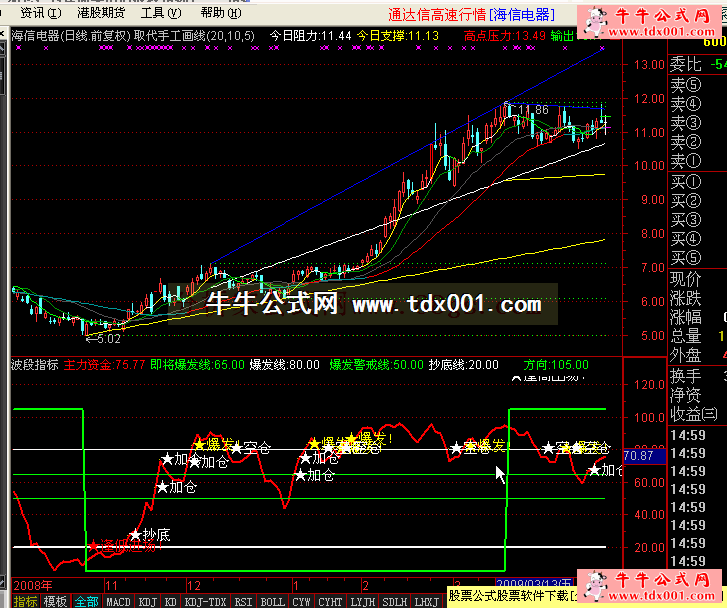This screenshot has width=727, height=608.
Task: Click the 牛牛公式网 banner beside 通达信高速行情
Action: pyautogui.click(x=649, y=22)
